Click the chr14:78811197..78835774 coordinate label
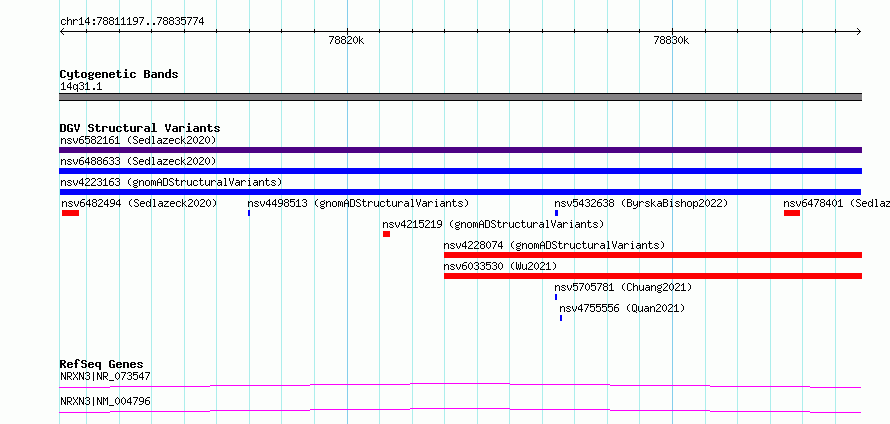Screen dimensions: 890x424 pos(132,22)
